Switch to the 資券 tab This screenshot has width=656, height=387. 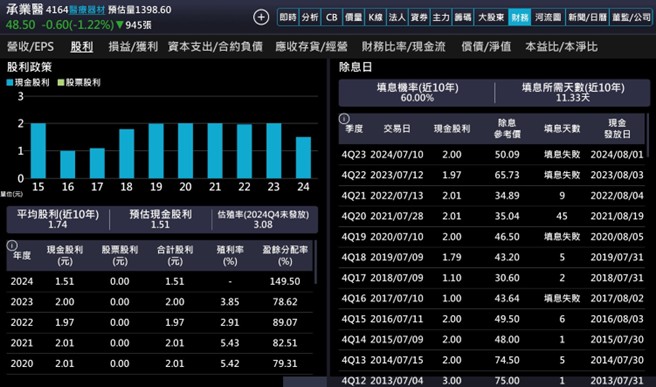click(419, 18)
